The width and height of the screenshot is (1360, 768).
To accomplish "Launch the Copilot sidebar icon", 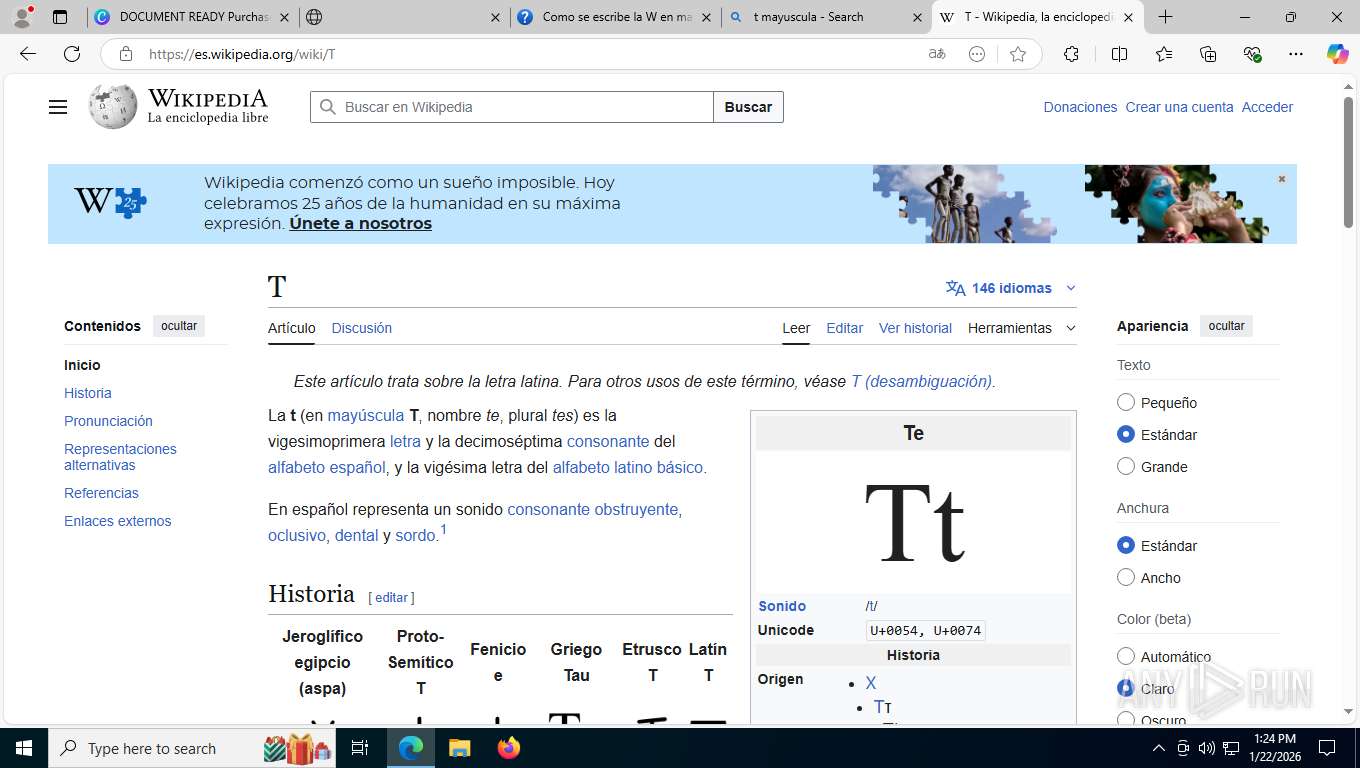I will point(1338,54).
